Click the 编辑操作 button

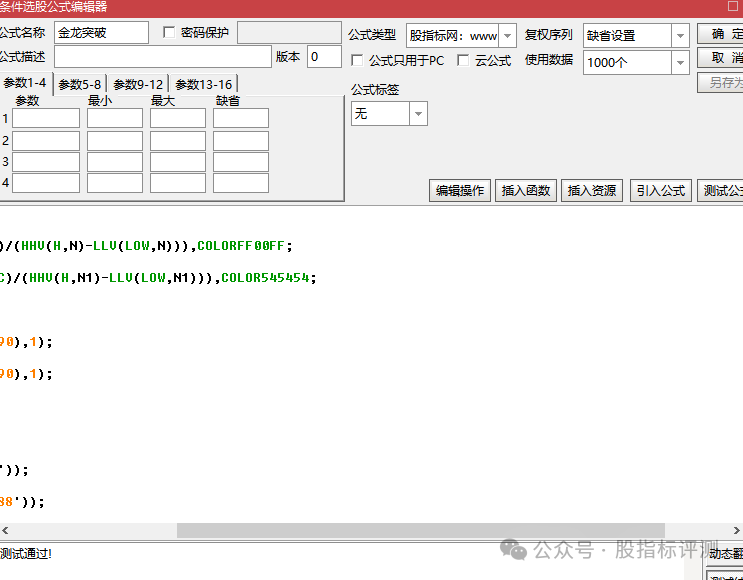[x=460, y=190]
